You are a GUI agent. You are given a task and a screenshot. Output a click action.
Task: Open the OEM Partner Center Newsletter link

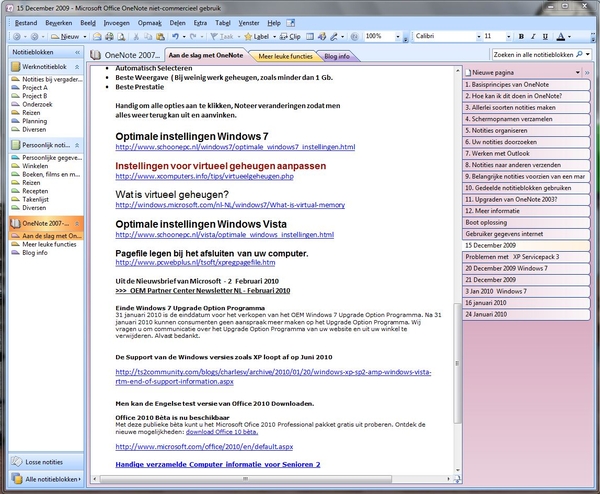(x=203, y=290)
